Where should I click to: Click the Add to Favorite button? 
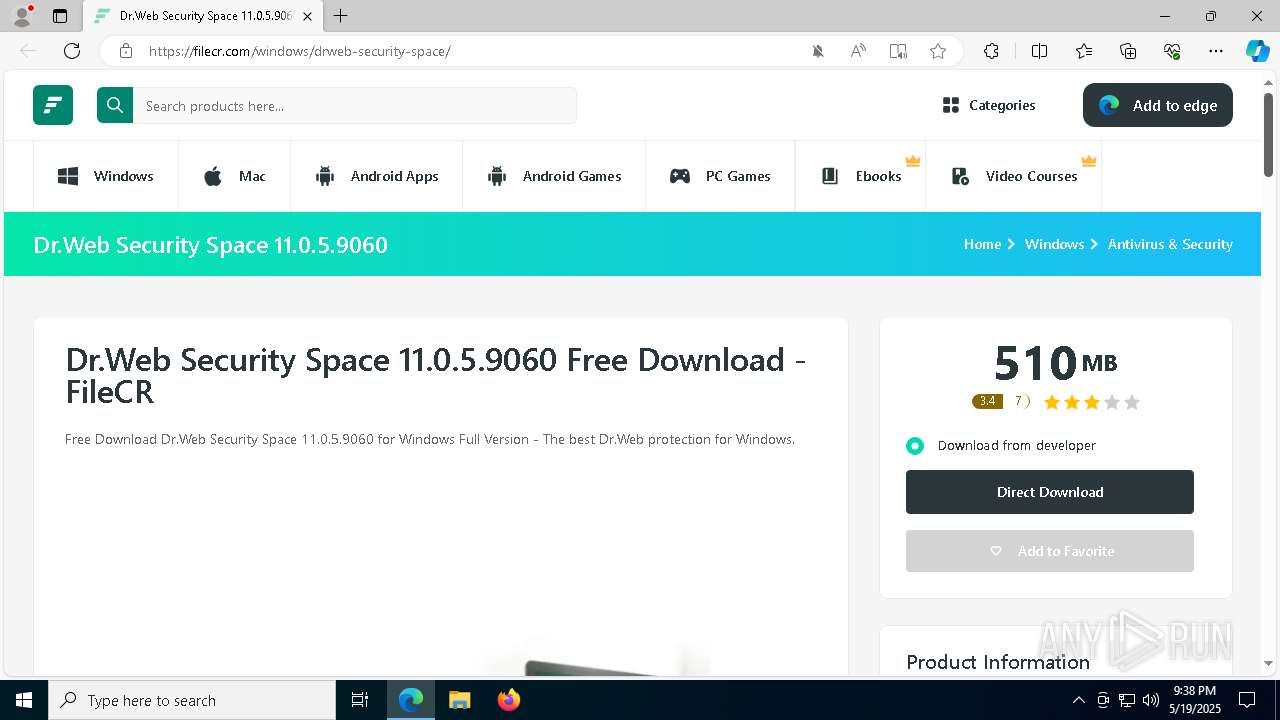[1050, 551]
